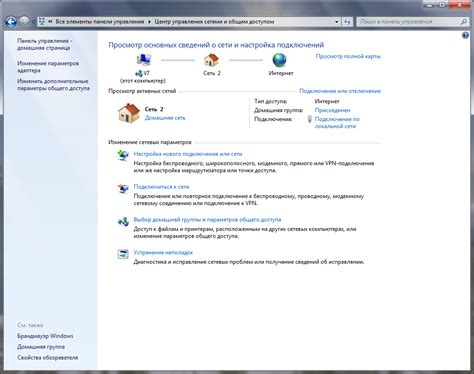The image size is (474, 374).
Task: Click the magnifier search icon
Action: pos(464,22)
